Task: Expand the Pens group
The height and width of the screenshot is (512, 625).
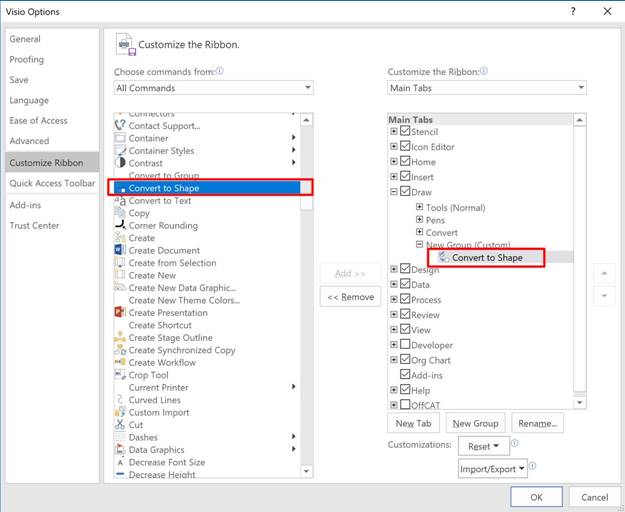Action: tap(419, 220)
